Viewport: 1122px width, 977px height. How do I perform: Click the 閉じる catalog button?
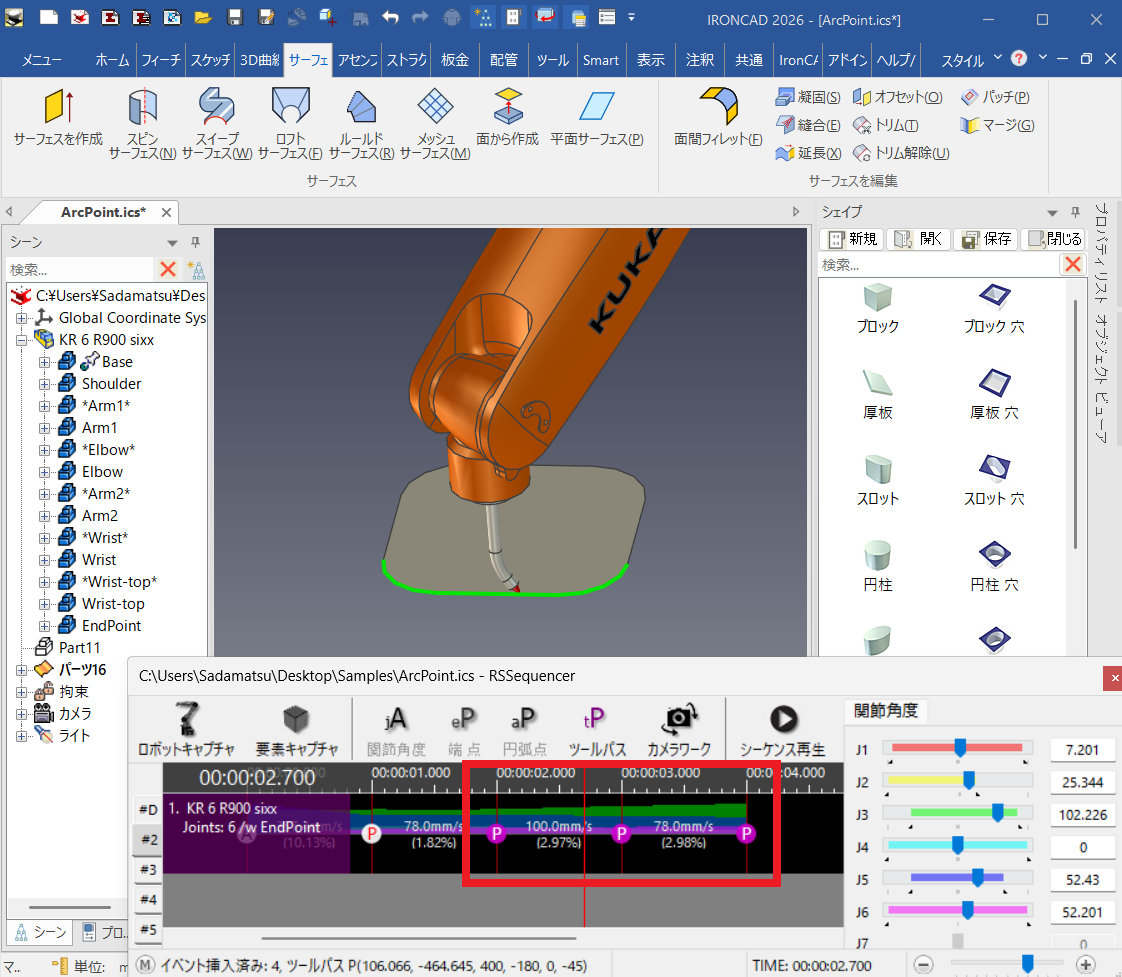tap(1054, 239)
